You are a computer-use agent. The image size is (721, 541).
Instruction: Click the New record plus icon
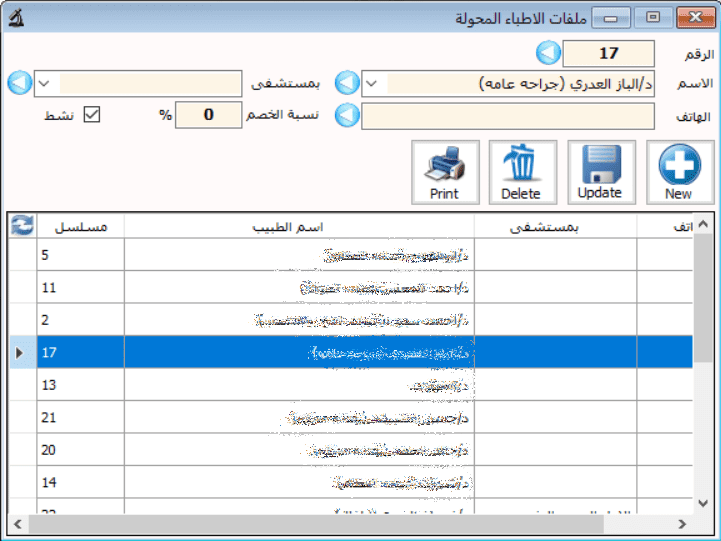tap(678, 164)
